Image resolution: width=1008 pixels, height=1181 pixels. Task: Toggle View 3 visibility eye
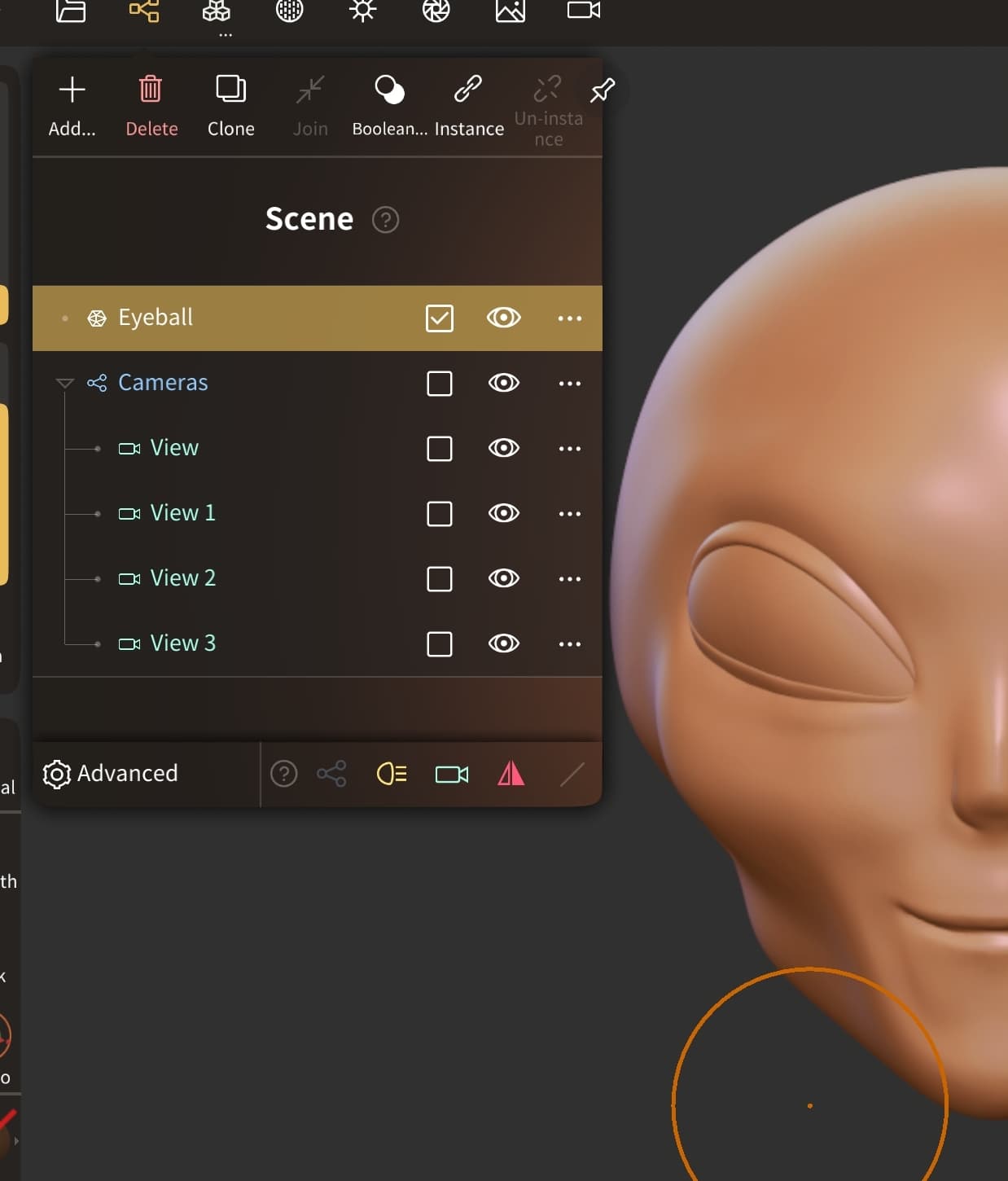click(504, 643)
